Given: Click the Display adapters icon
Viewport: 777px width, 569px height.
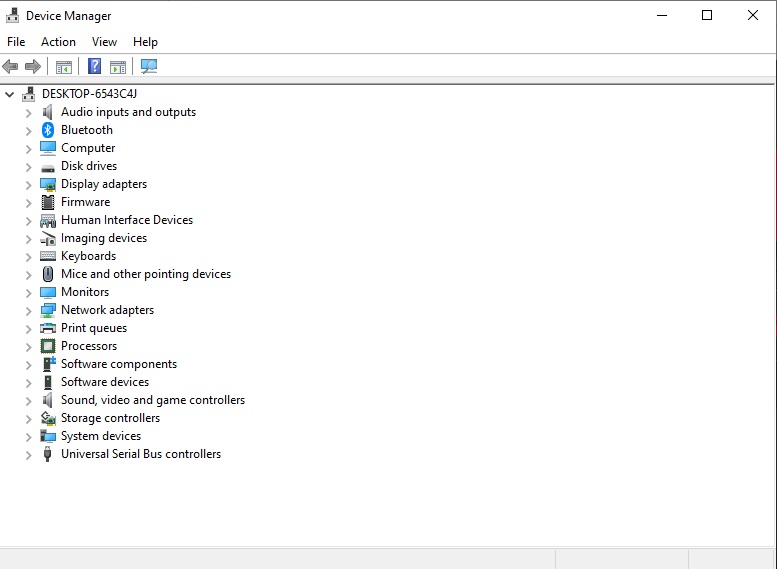Looking at the screenshot, I should (48, 184).
